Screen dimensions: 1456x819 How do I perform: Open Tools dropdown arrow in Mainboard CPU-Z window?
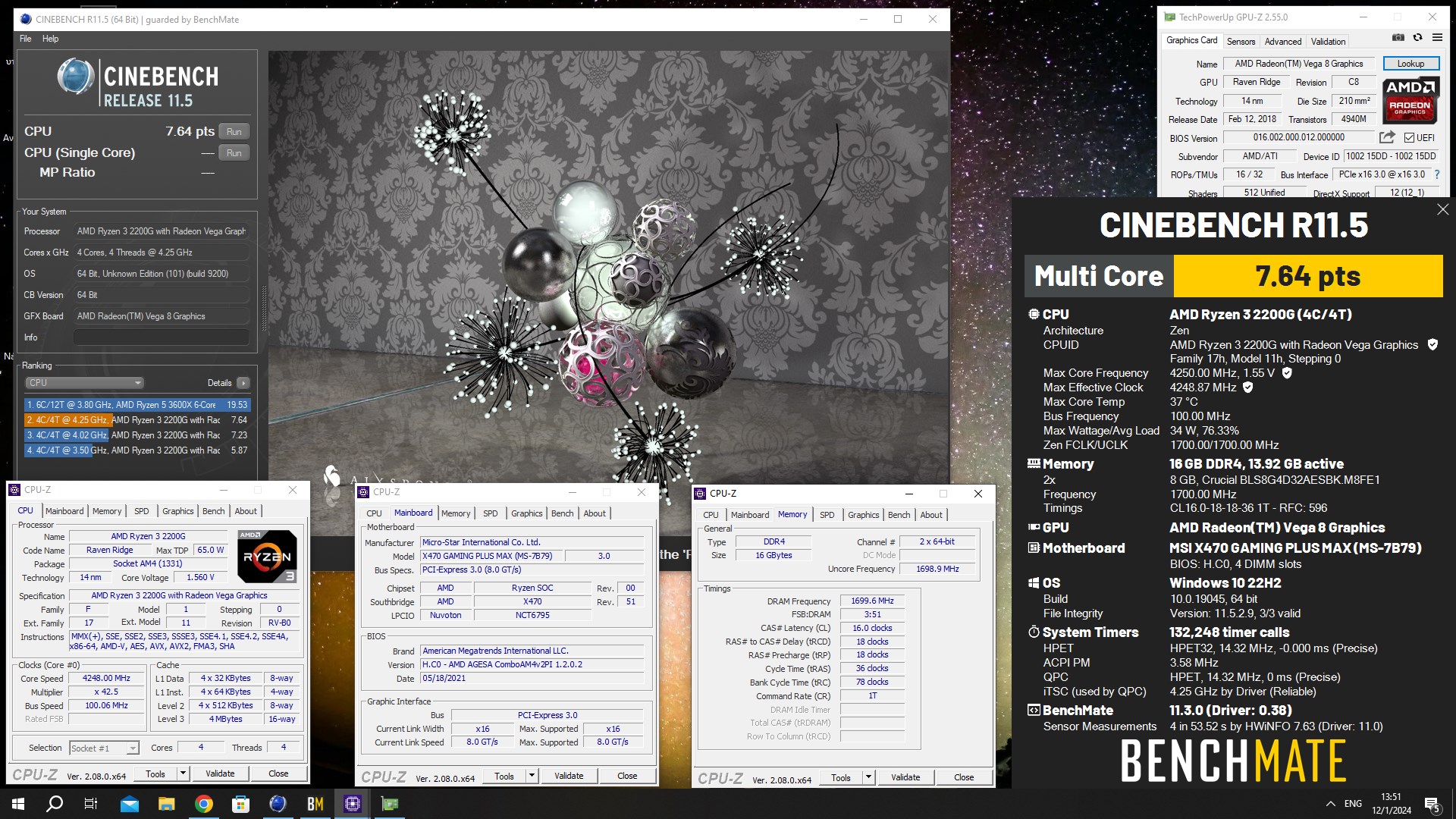pyautogui.click(x=532, y=776)
